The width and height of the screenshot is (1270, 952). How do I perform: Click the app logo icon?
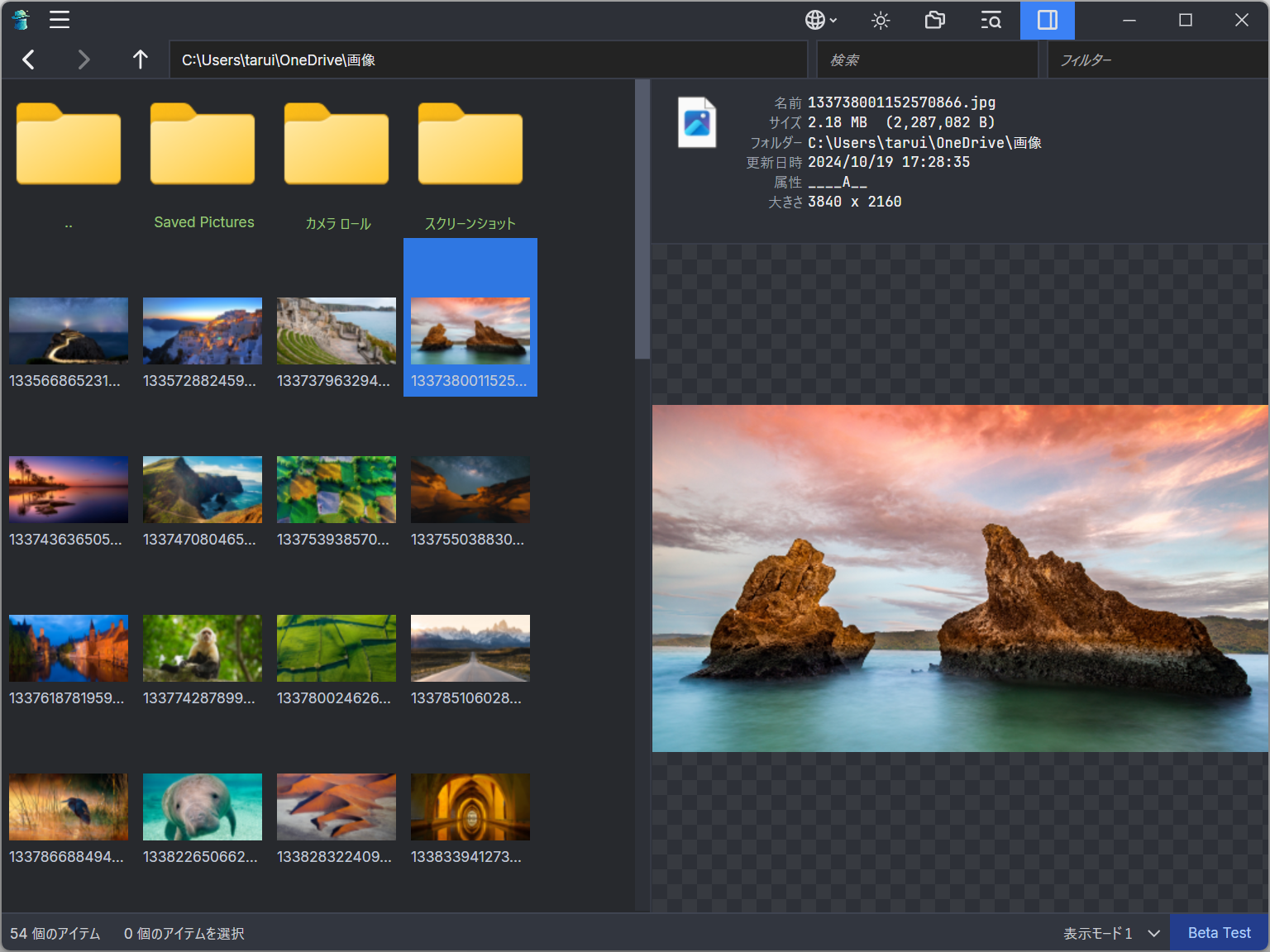click(x=21, y=20)
